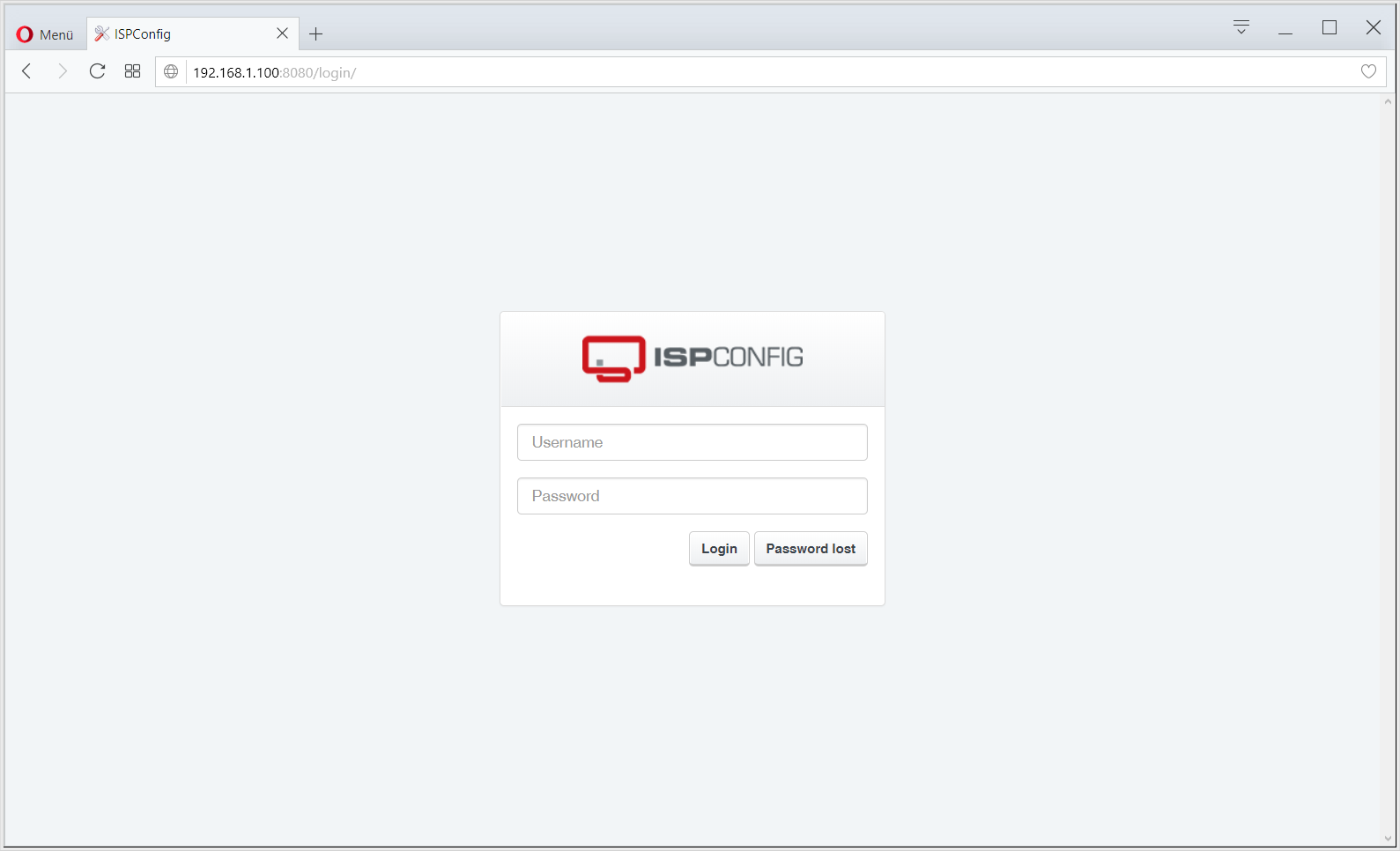Open the tab menu icon in title bar
The image size is (1400, 851).
pyautogui.click(x=1241, y=27)
